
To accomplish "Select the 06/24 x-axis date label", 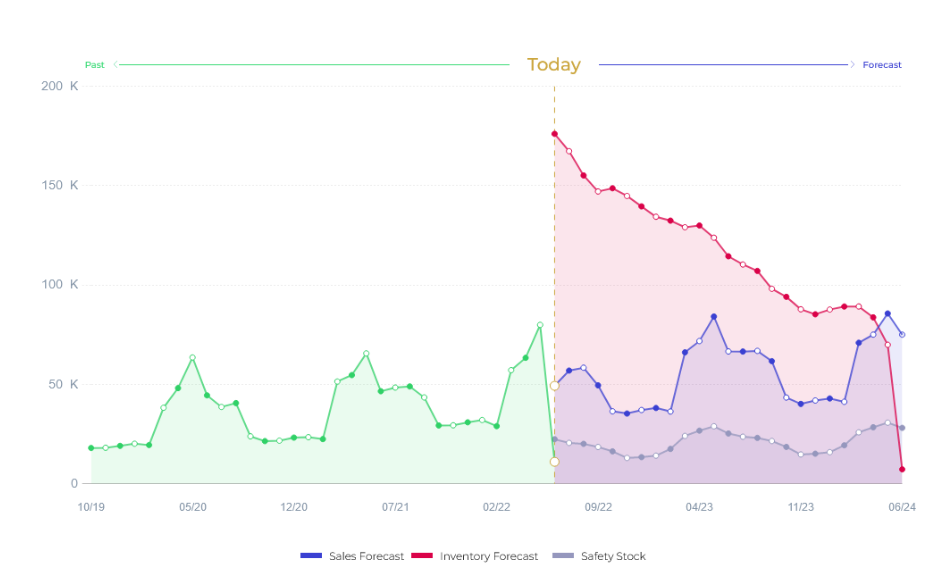I will tap(902, 507).
